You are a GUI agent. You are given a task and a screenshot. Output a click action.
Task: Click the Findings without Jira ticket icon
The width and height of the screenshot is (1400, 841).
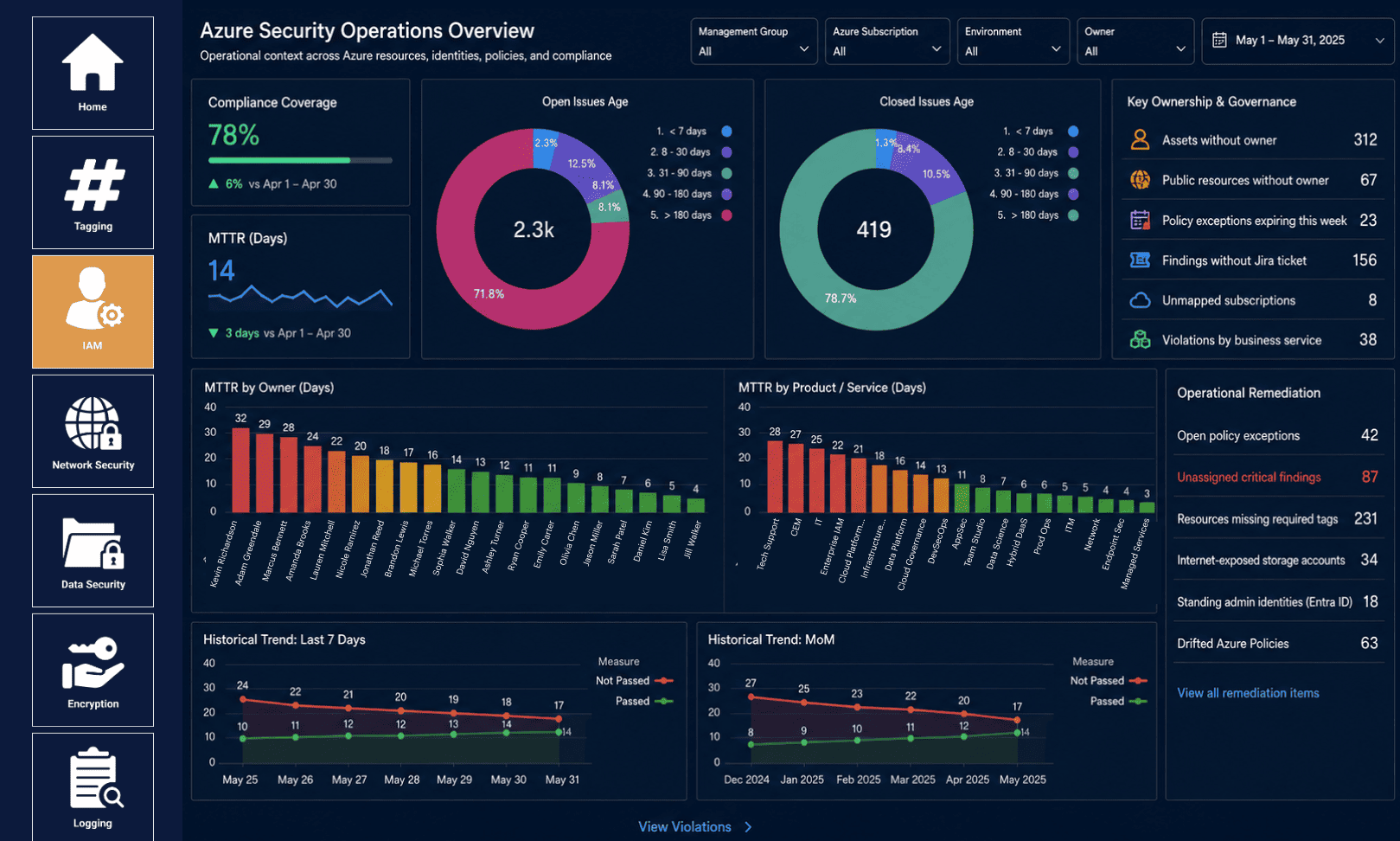1140,260
